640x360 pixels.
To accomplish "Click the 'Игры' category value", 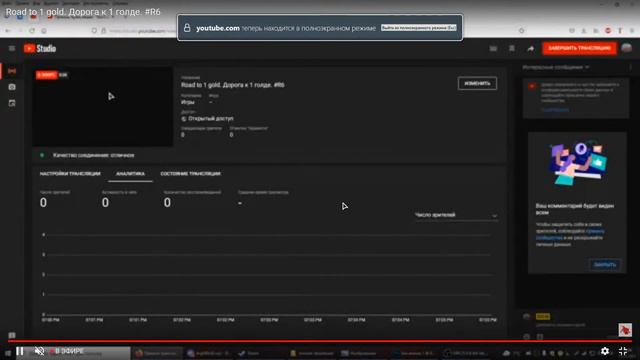I will [188, 102].
